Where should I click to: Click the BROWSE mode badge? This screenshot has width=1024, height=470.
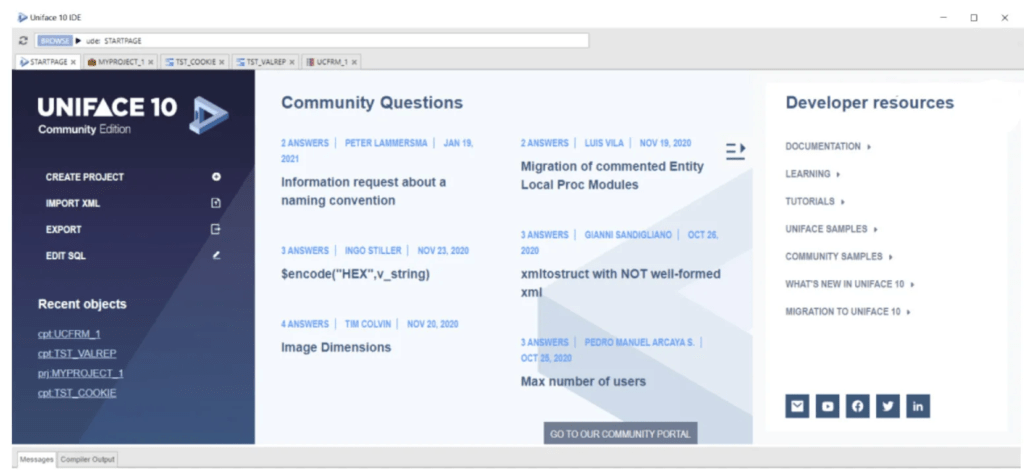54,40
